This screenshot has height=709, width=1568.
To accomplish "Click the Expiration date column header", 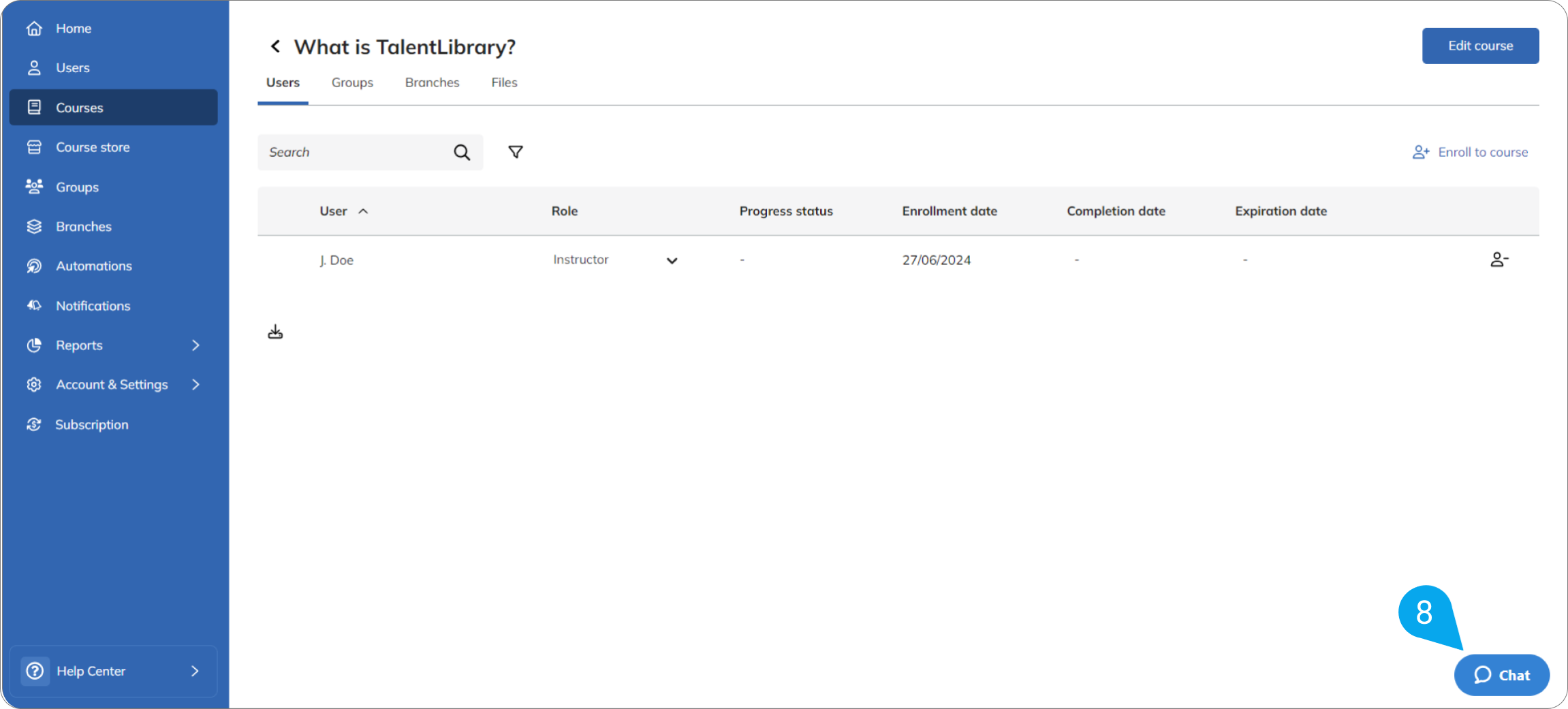I will point(1281,211).
